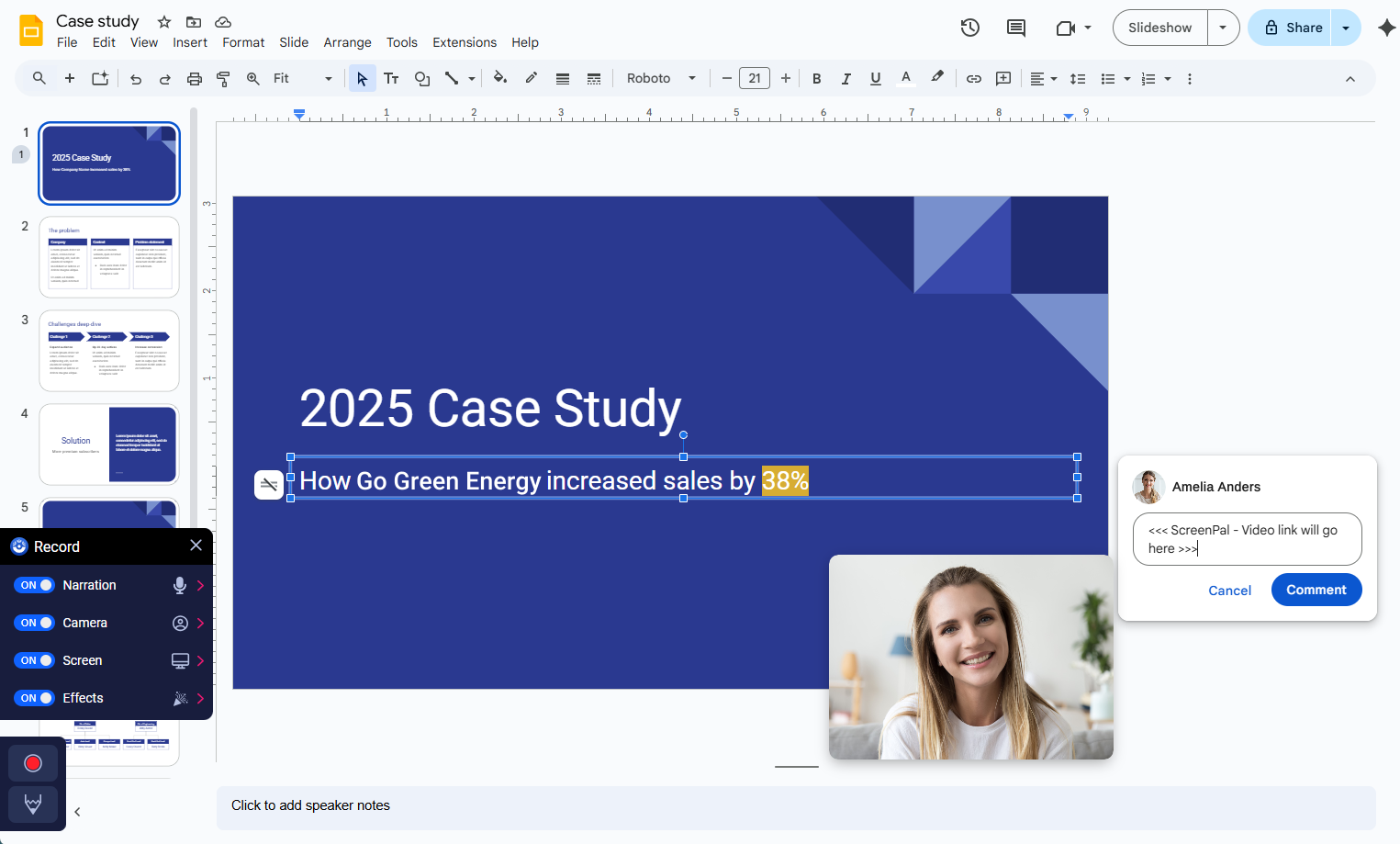Click Cancel in the comment box
This screenshot has height=844, width=1400.
coord(1230,591)
